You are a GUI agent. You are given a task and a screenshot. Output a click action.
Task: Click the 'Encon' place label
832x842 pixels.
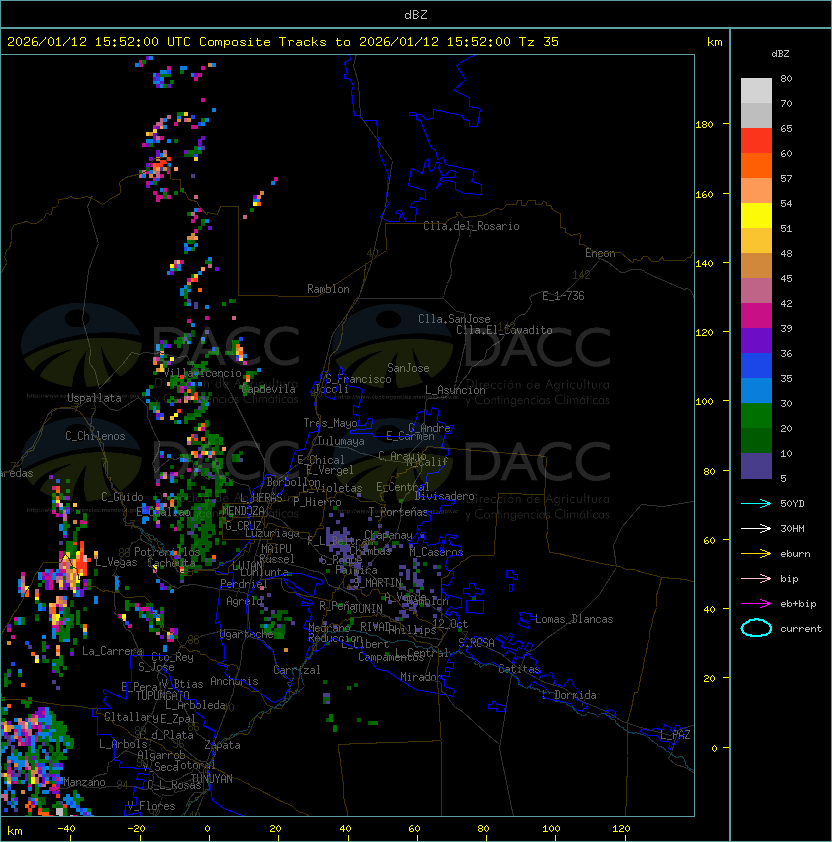tap(600, 253)
